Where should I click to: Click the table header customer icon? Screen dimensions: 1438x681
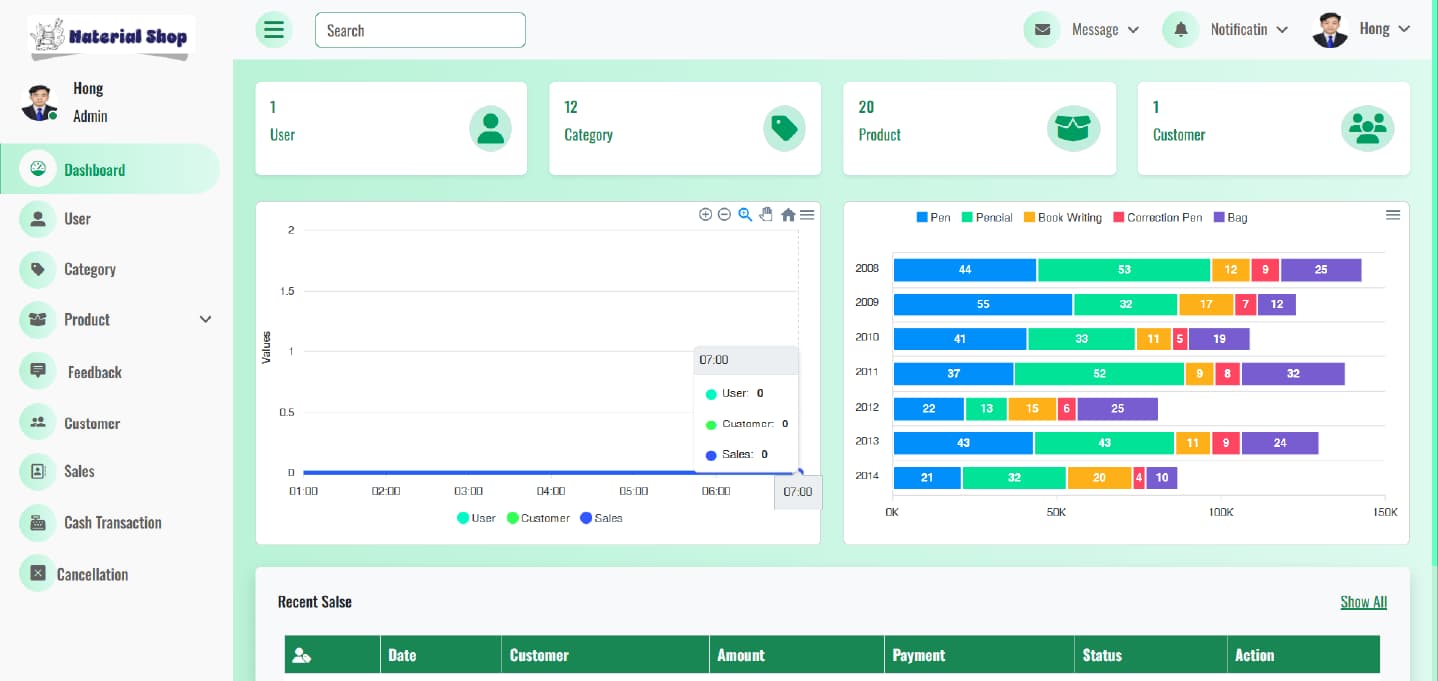coord(301,655)
